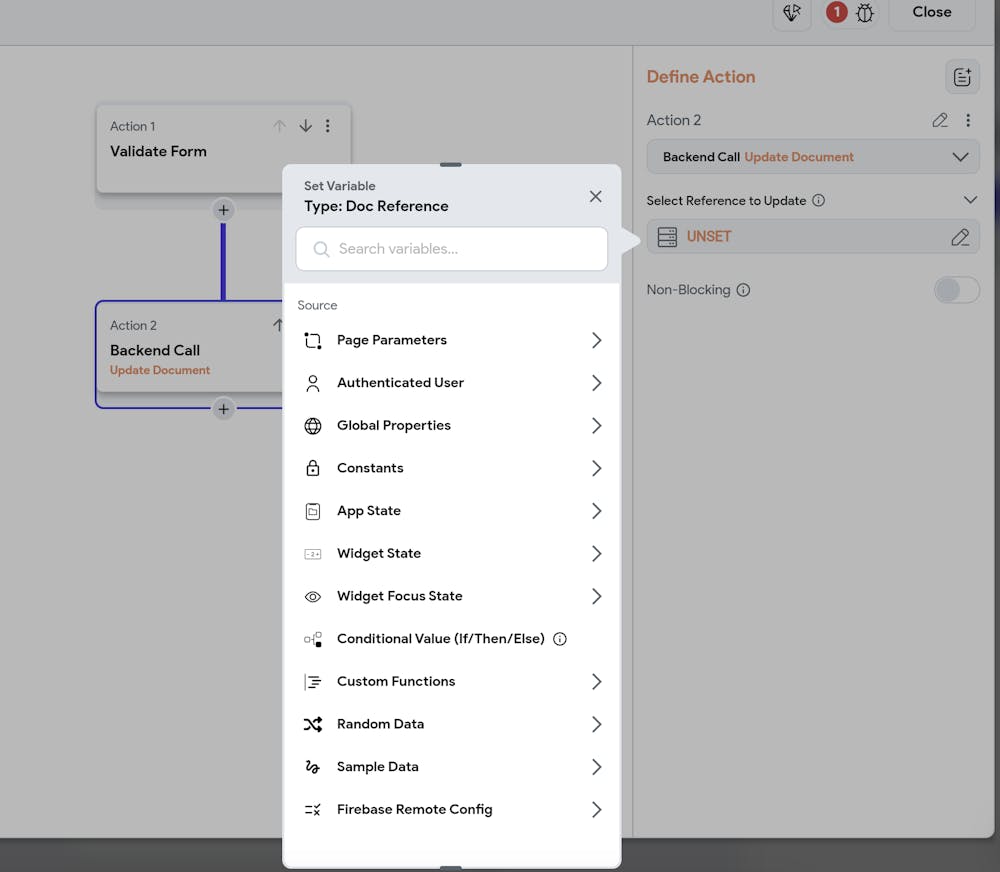Click the Close button at top right
Screen dimensions: 1000x872
(931, 12)
